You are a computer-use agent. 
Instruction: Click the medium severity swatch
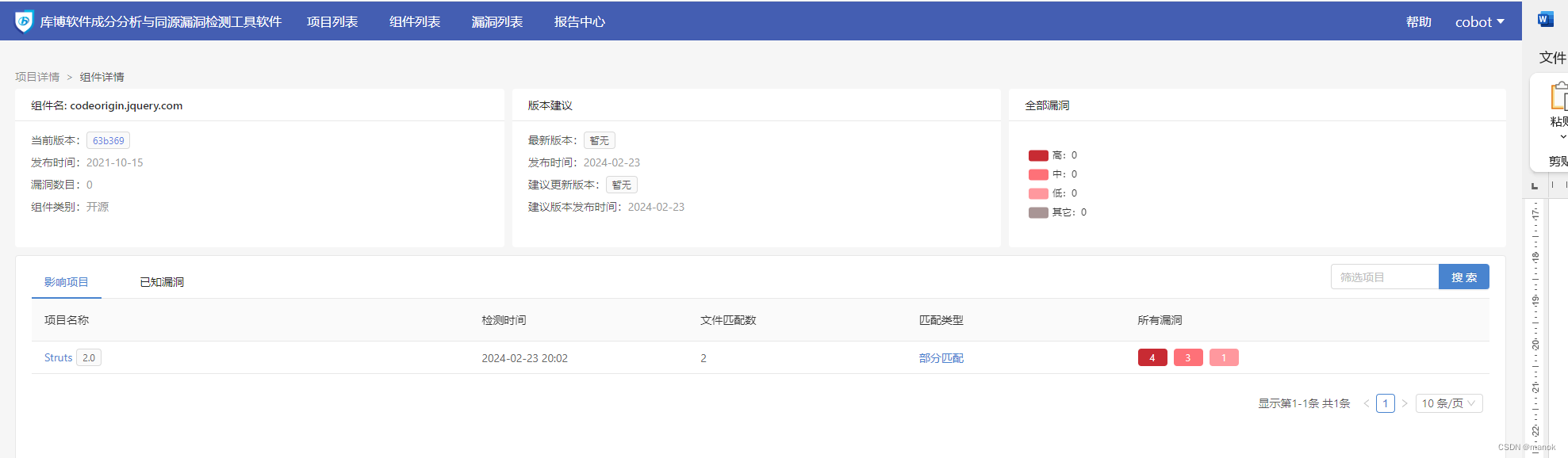[1038, 174]
